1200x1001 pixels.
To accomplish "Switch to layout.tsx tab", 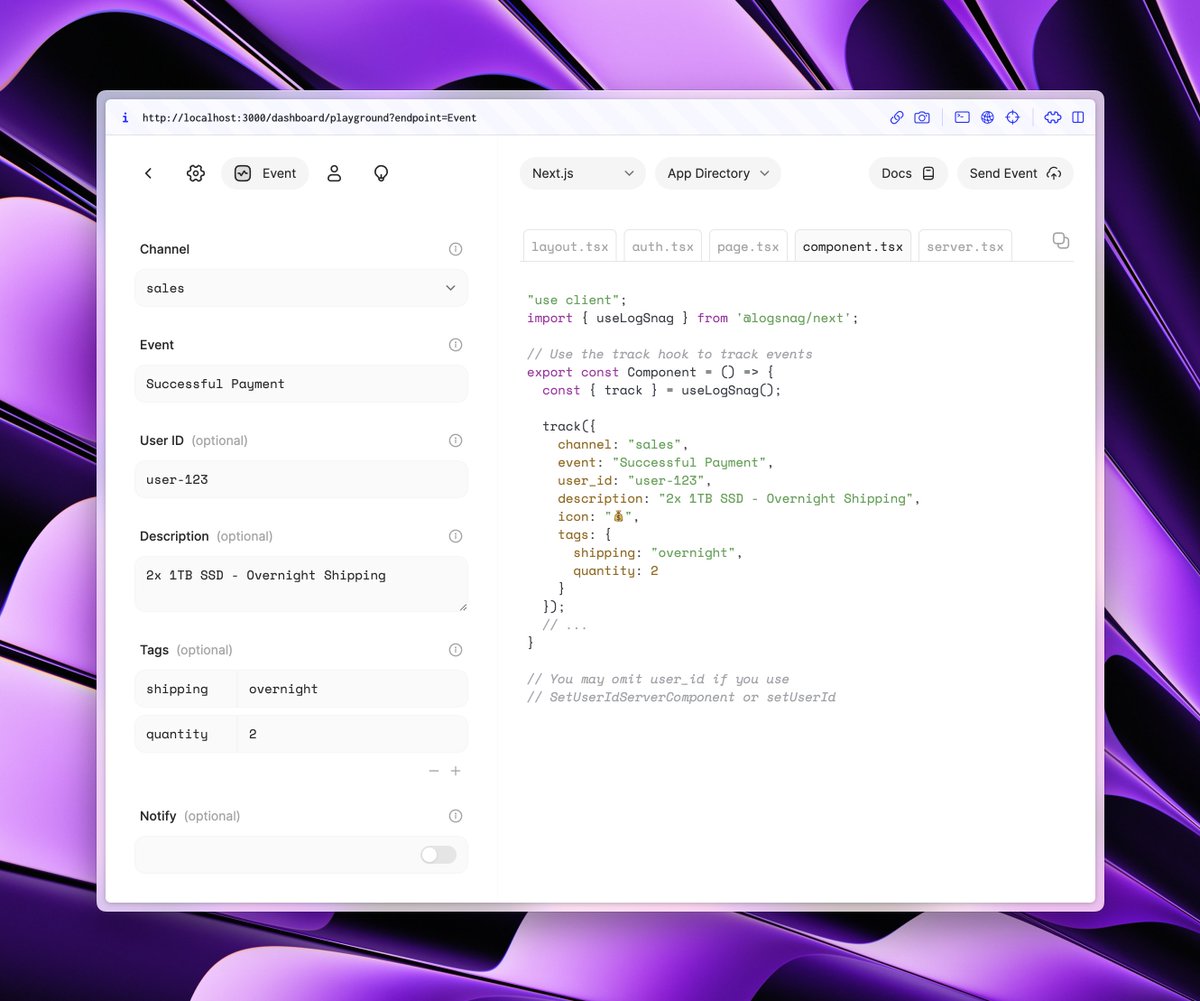I will point(570,246).
